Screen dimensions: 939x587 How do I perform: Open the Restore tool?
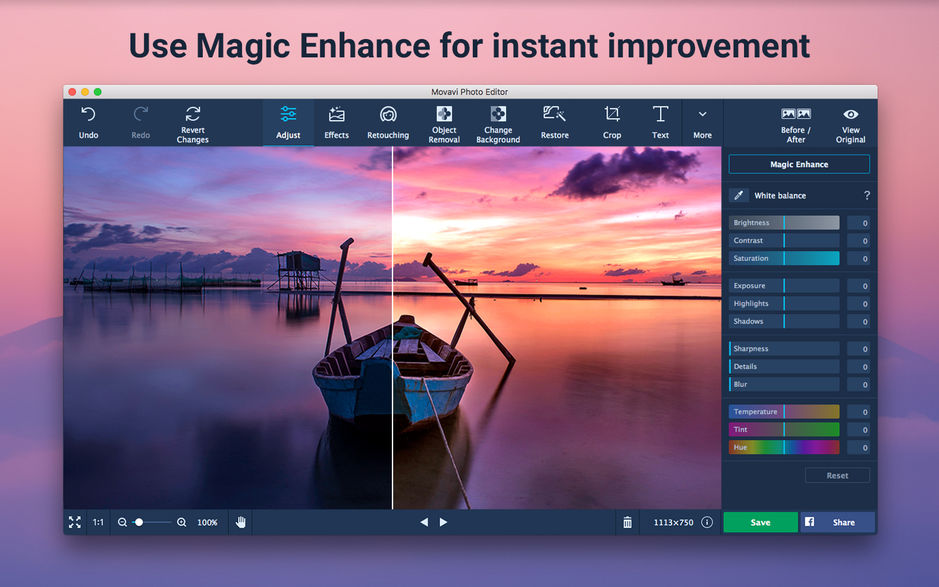coord(554,121)
